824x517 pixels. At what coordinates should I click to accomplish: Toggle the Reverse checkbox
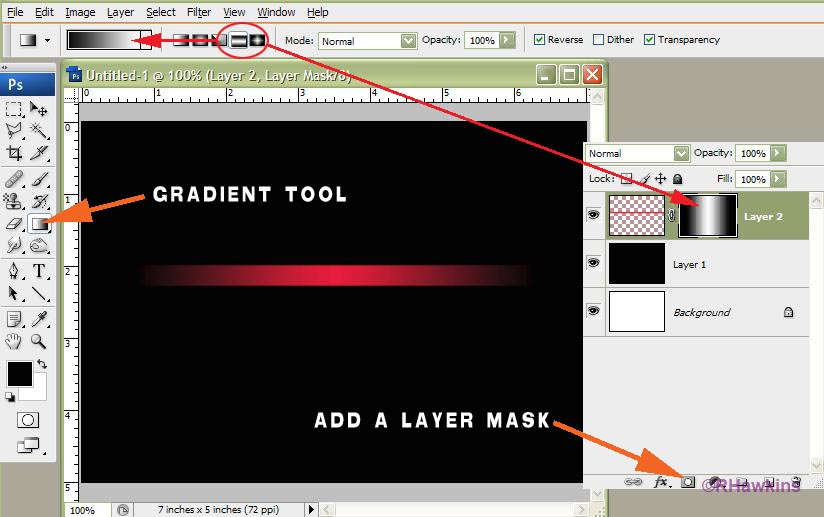coord(539,39)
